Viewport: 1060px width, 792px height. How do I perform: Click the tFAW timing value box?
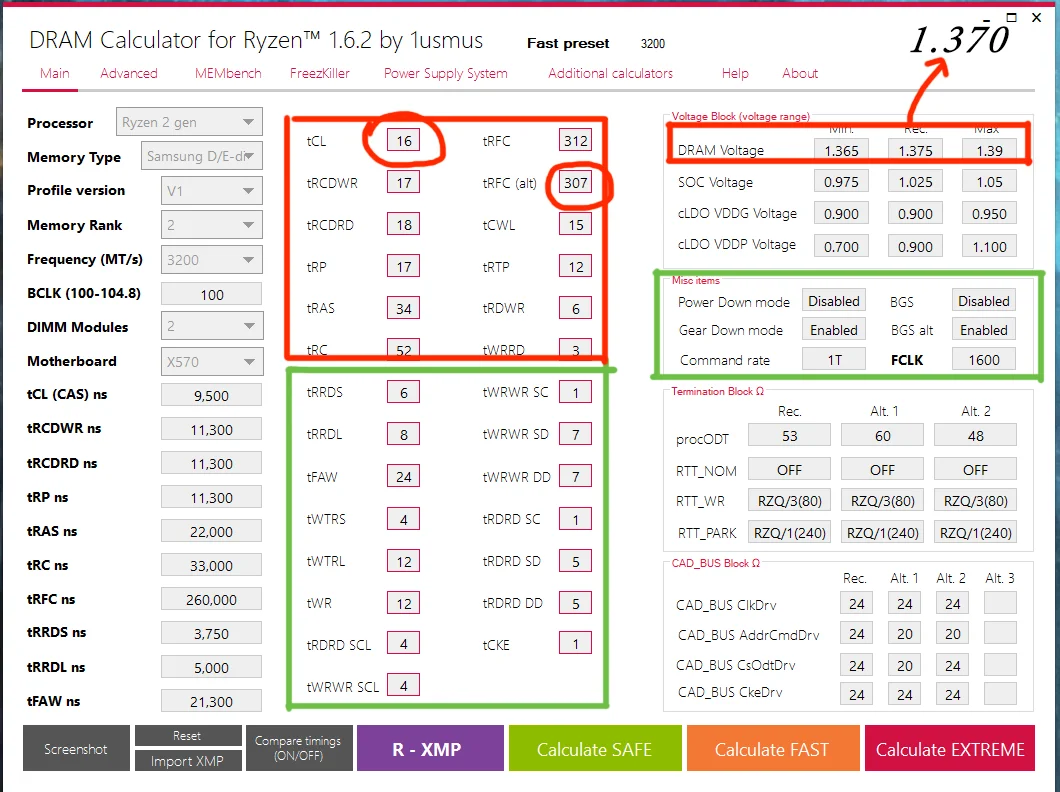404,476
